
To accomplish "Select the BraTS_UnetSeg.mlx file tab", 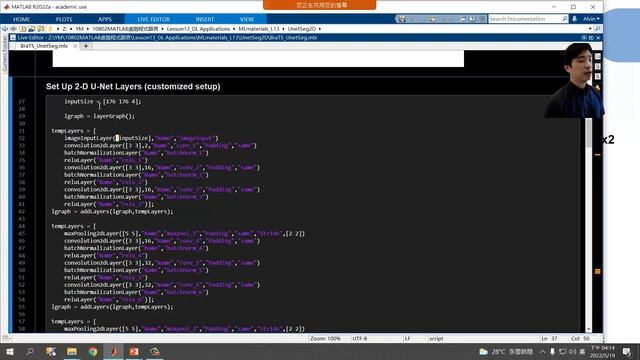I will (x=44, y=46).
